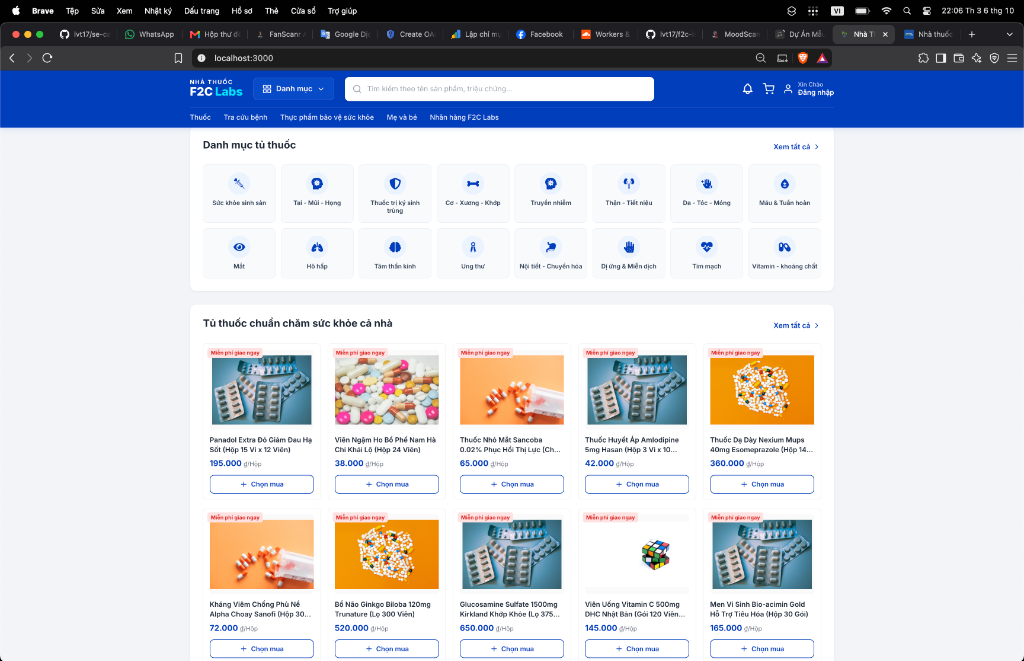This screenshot has height=661, width=1024.
Task: Open the Rubik cube Vitamin C product image
Action: [637, 555]
